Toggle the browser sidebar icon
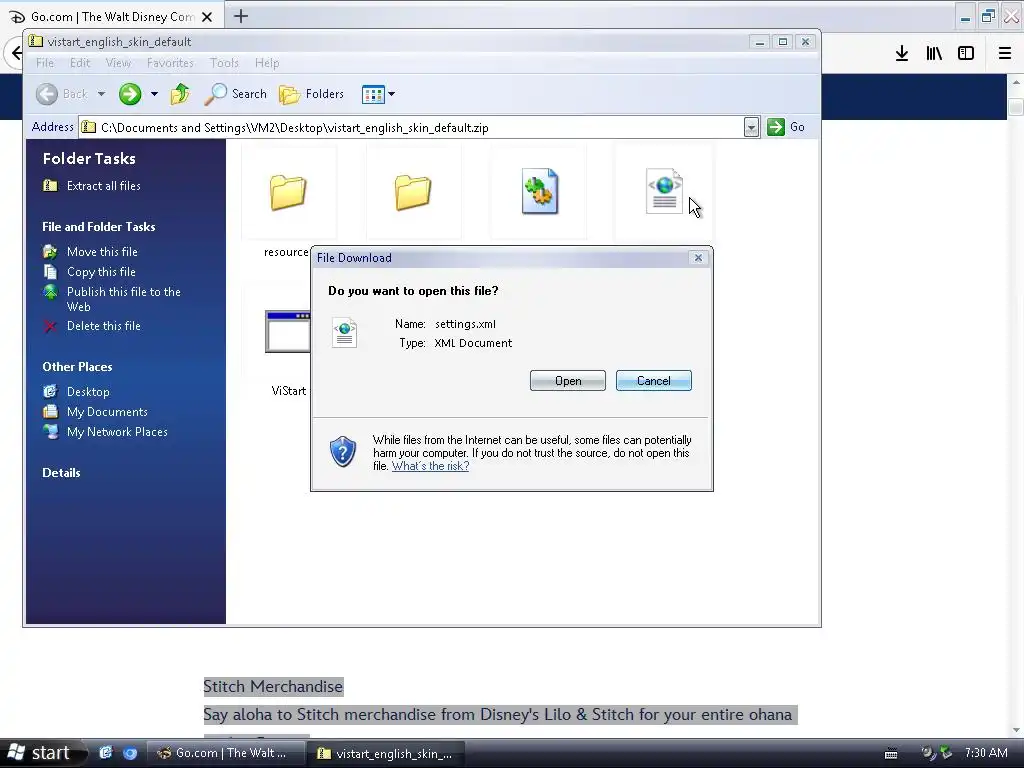Image resolution: width=1024 pixels, height=768 pixels. point(966,53)
